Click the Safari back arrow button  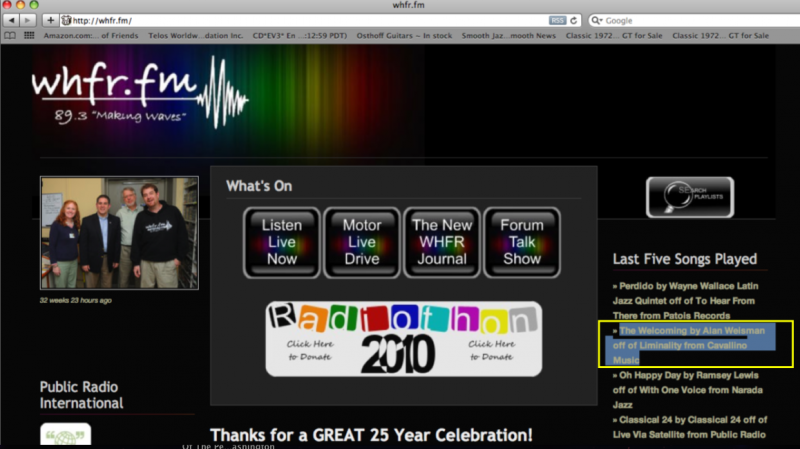[x=11, y=20]
